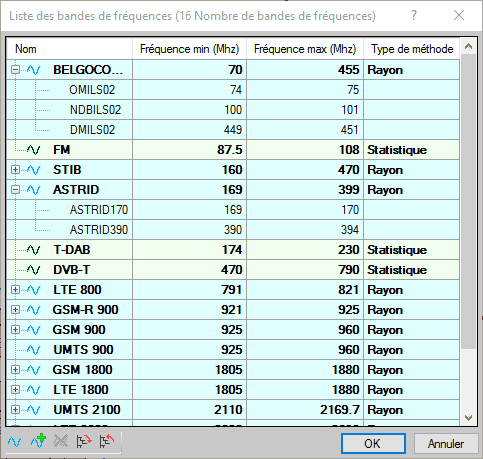Click the 791 minimum frequency of LTE 800
Image resolution: width=483 pixels, height=459 pixels.
click(x=189, y=290)
